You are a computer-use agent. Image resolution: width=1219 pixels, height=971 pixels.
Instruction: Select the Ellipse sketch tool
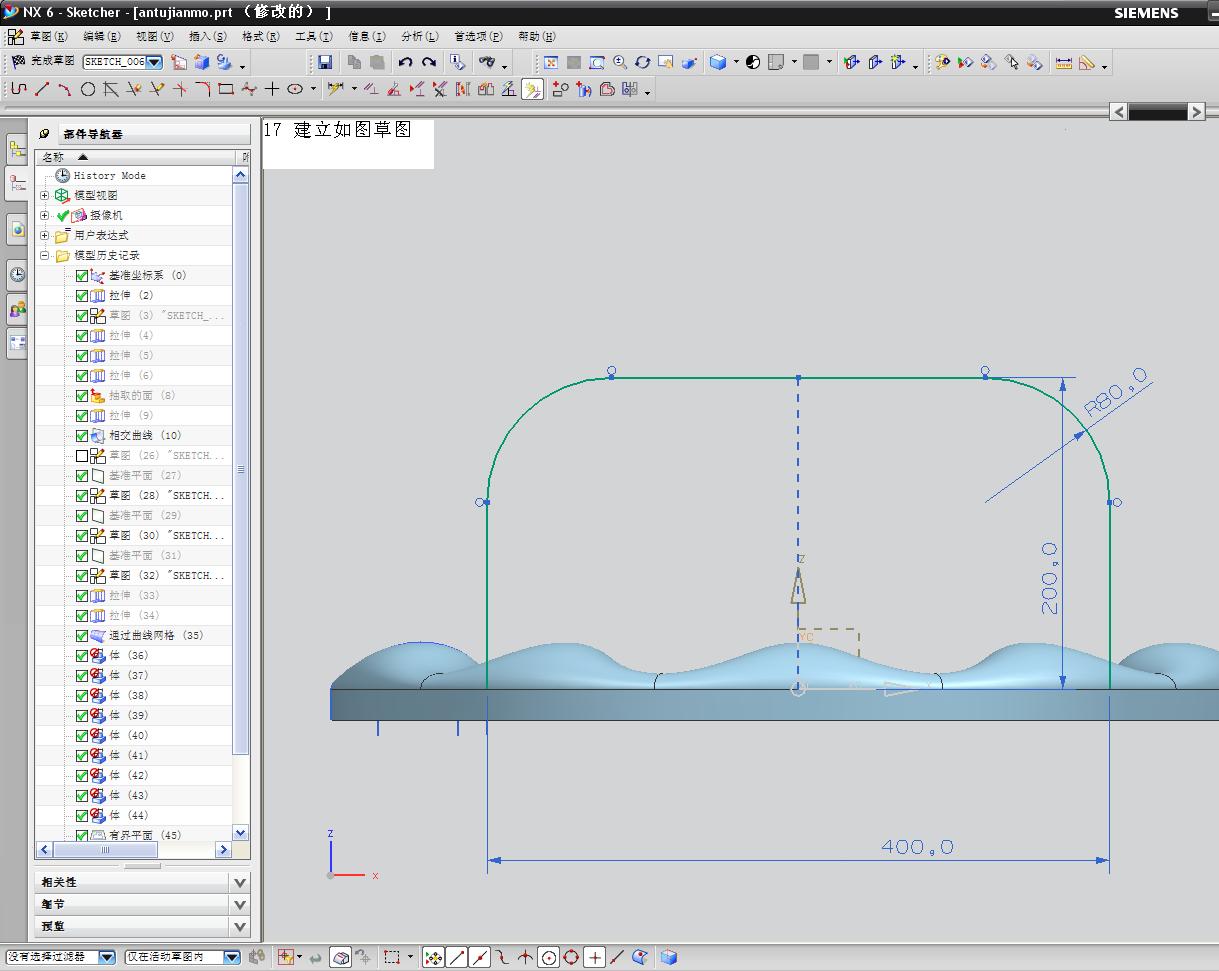pyautogui.click(x=295, y=89)
